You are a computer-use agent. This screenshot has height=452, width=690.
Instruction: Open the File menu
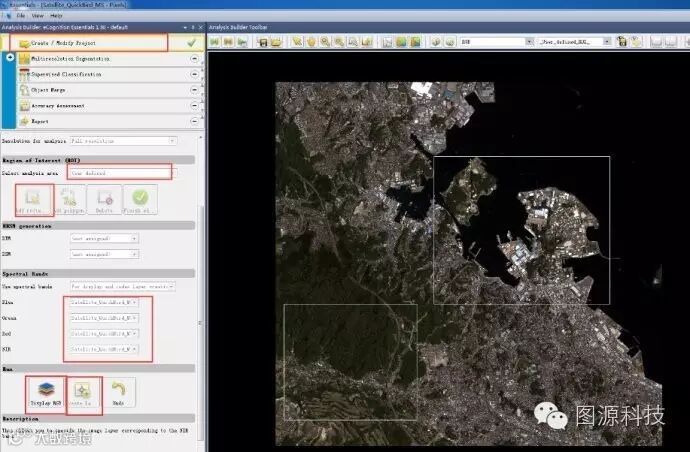click(21, 15)
